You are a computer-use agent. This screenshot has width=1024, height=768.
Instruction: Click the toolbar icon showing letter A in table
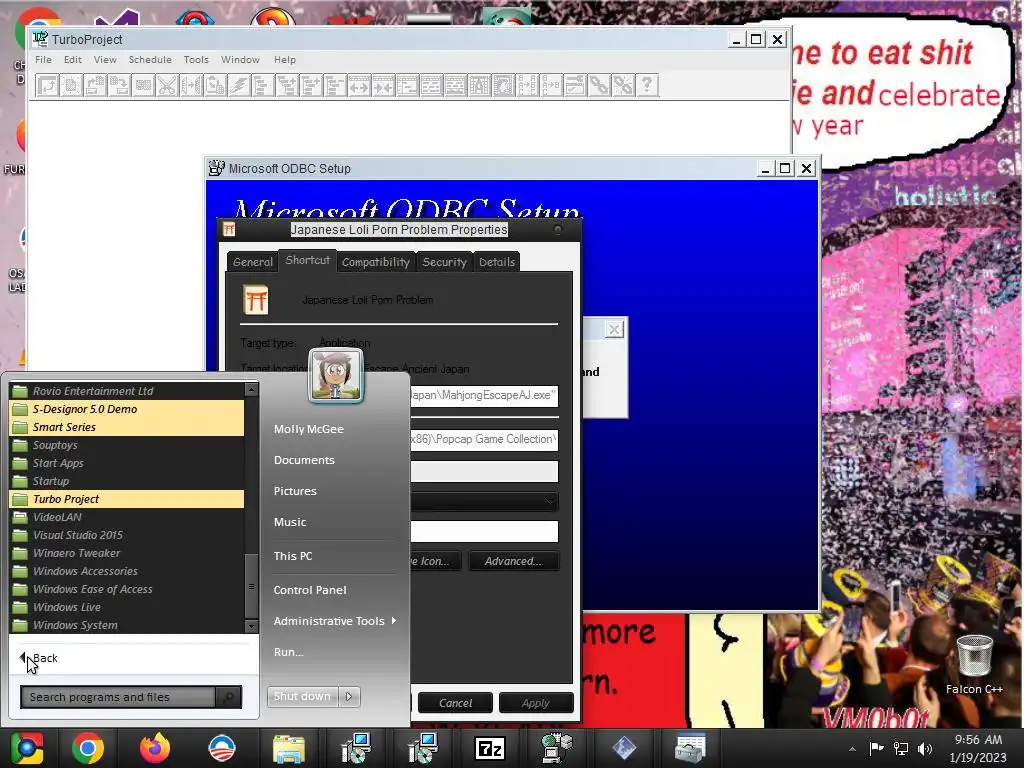pyautogui.click(x=479, y=86)
